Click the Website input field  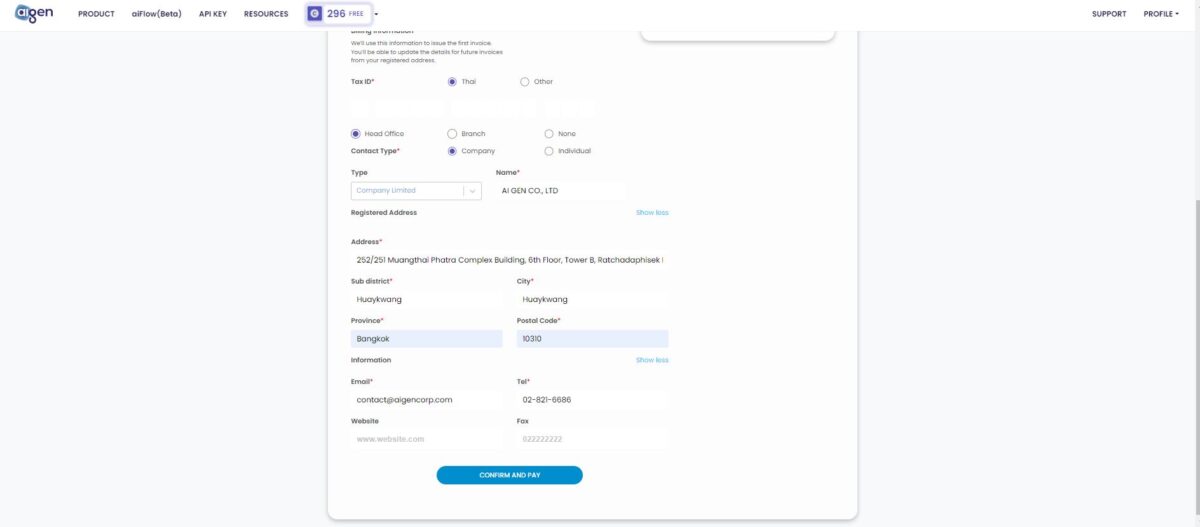[427, 439]
